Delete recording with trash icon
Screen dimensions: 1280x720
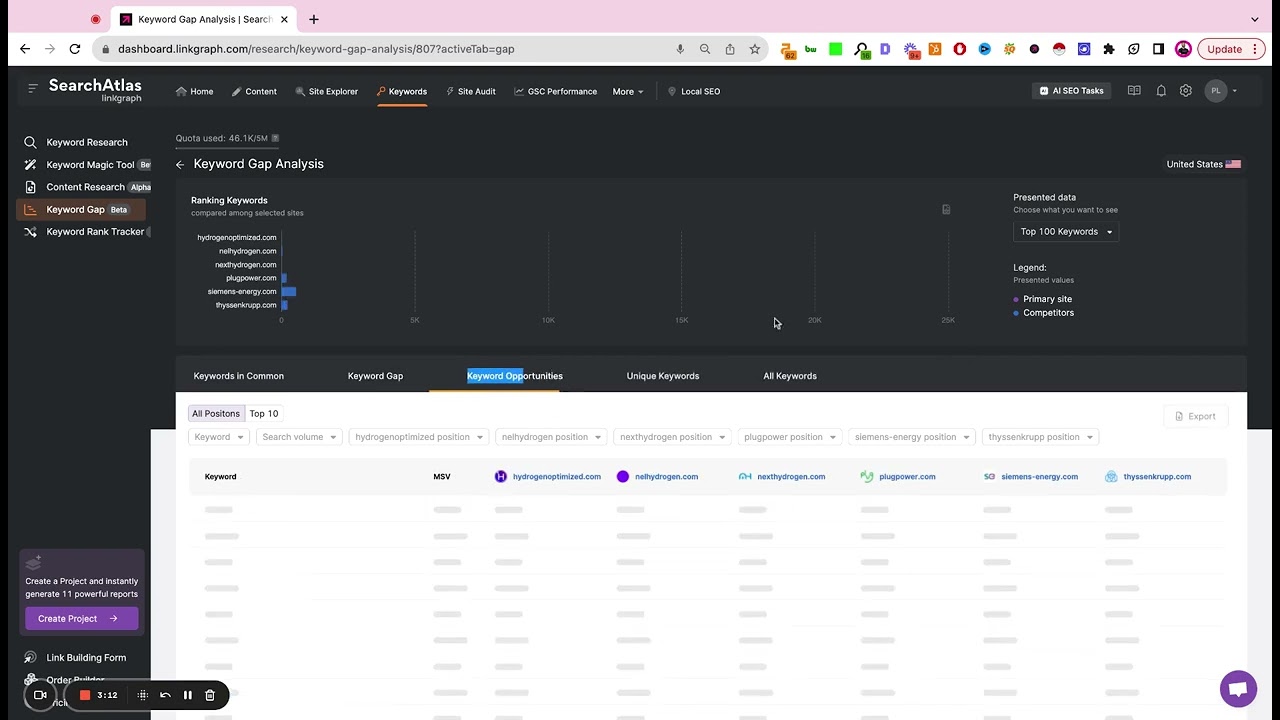210,695
